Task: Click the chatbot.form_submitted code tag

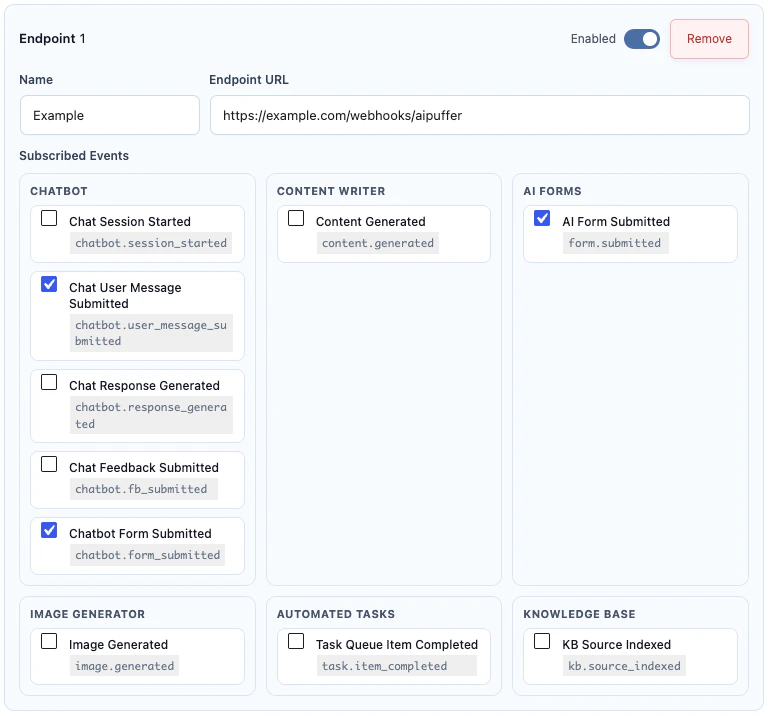Action: click(x=148, y=555)
